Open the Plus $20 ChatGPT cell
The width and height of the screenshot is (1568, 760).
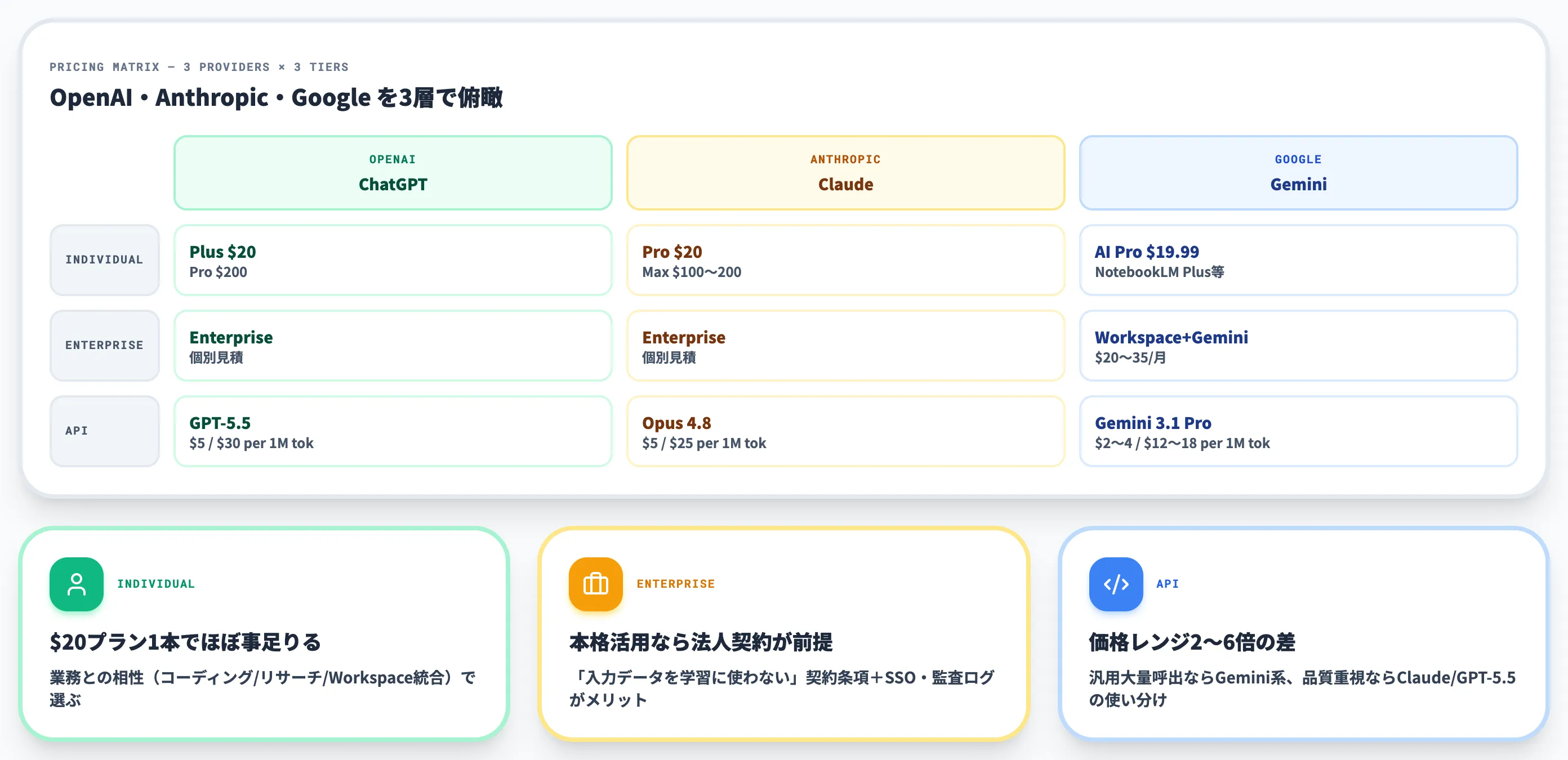point(393,260)
